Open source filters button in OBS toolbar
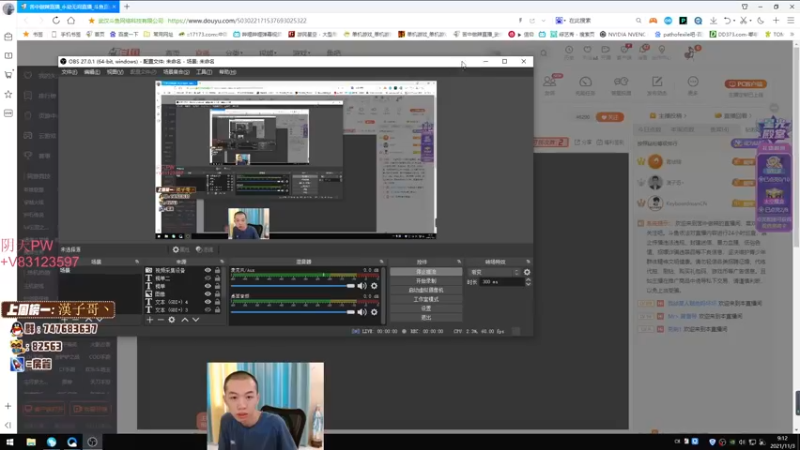 [x=205, y=249]
